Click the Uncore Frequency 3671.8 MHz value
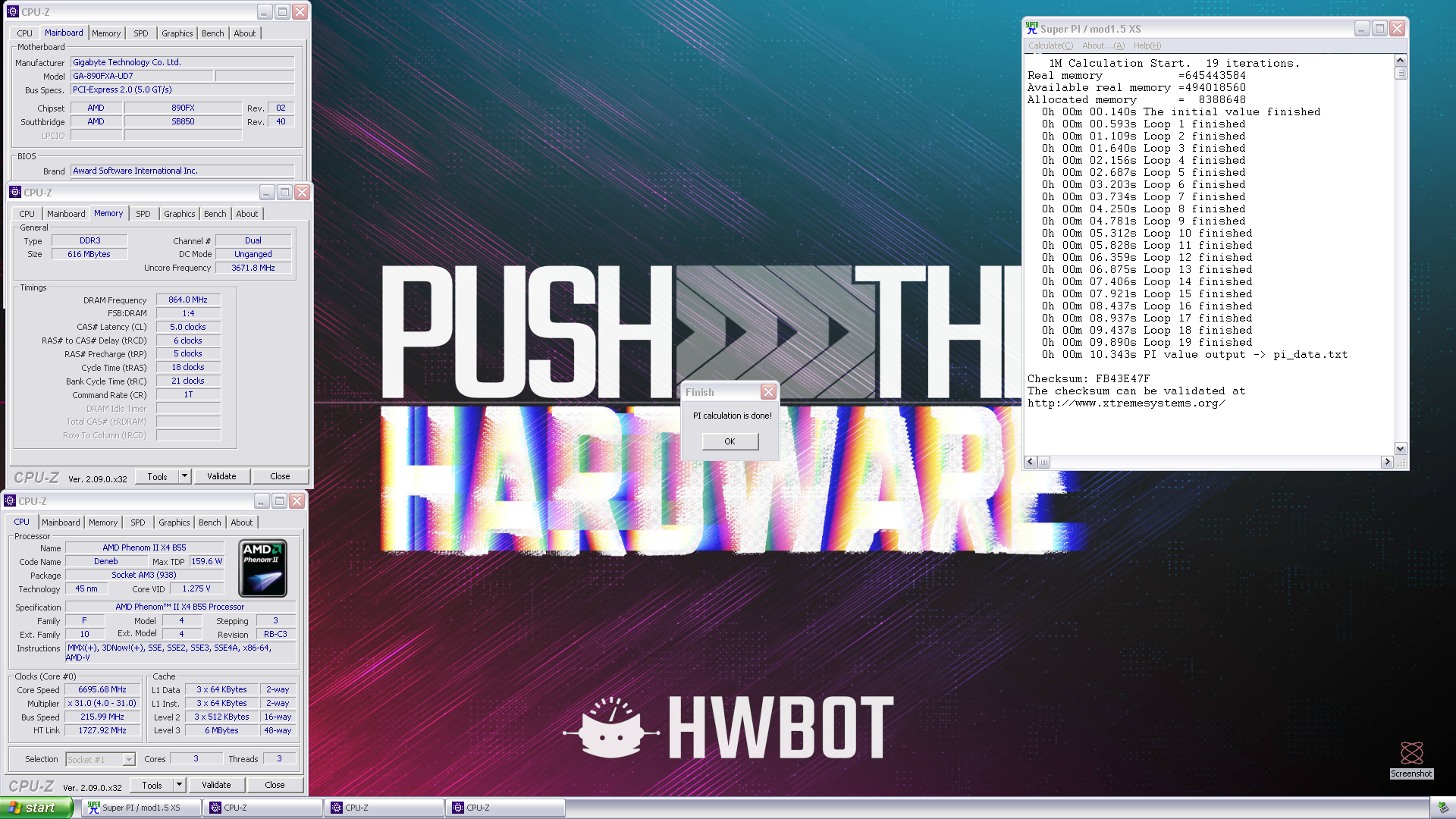This screenshot has width=1456, height=819. click(253, 268)
